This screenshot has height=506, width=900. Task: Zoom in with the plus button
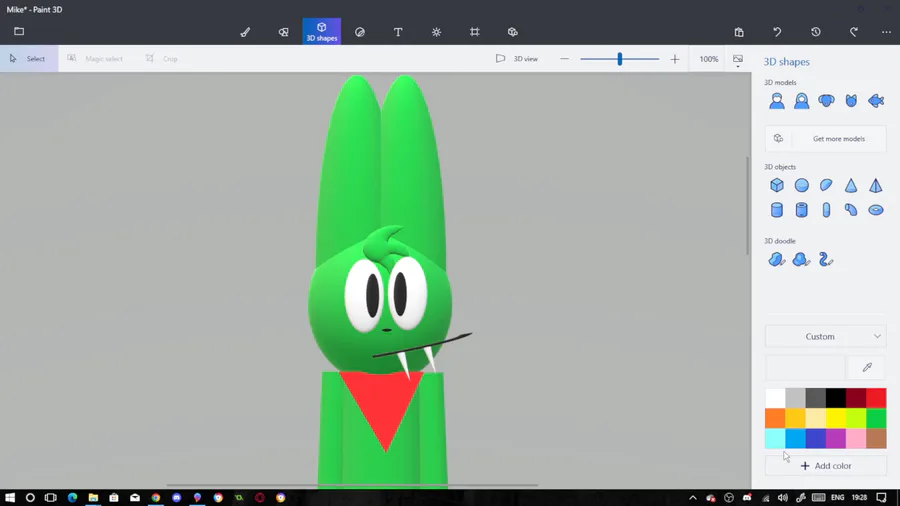[x=675, y=59]
